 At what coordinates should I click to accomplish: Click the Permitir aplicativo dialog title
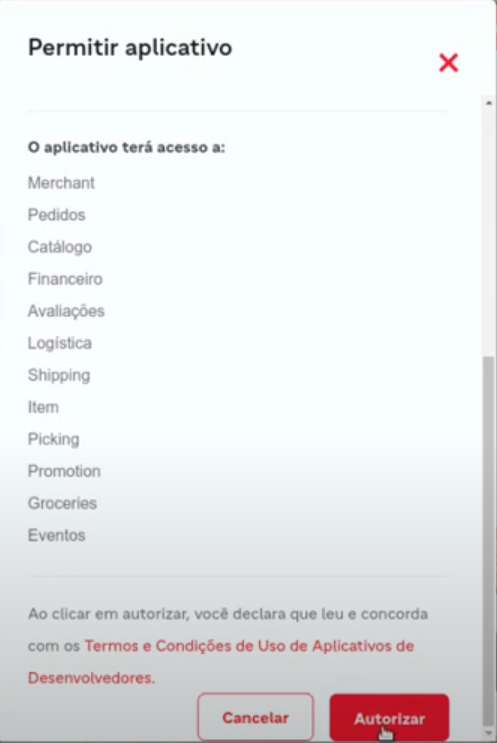[x=130, y=48]
